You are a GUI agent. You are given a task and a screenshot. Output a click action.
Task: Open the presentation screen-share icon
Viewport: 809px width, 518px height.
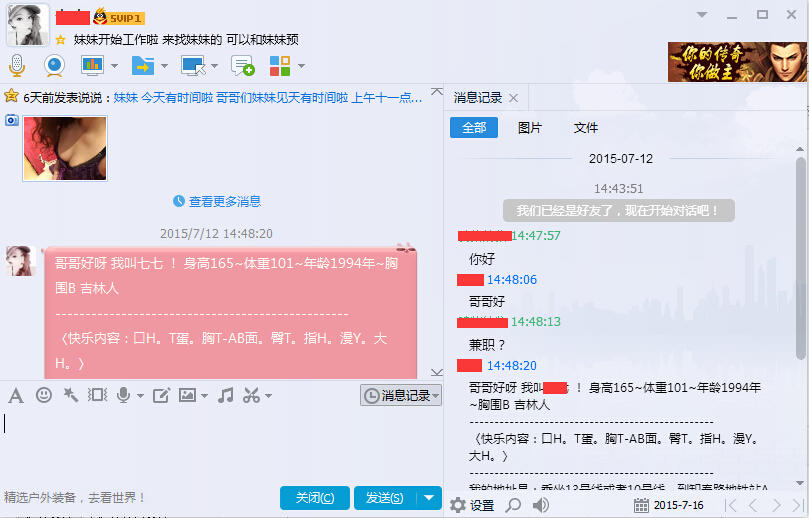click(92, 66)
